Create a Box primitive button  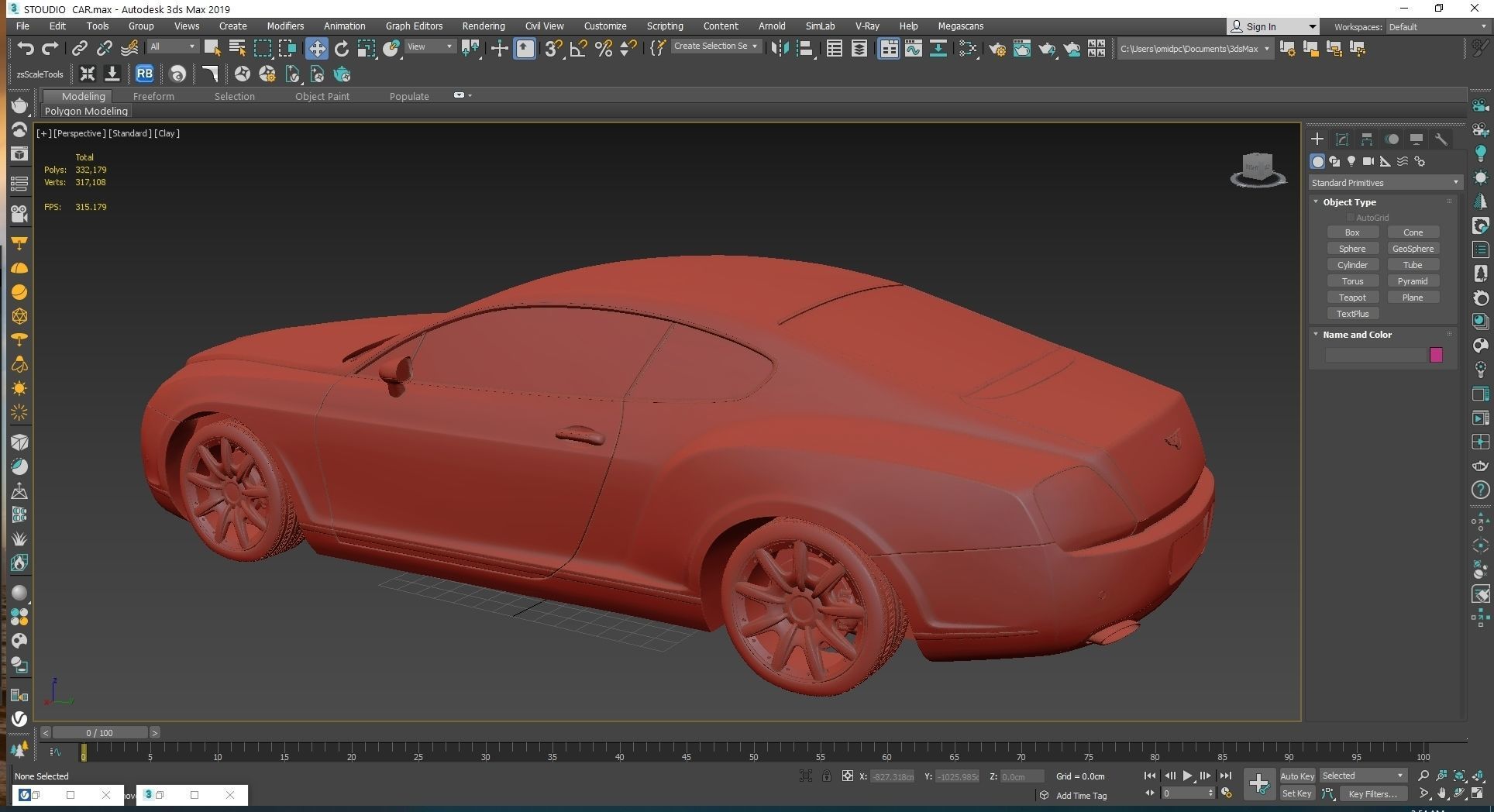pyautogui.click(x=1352, y=232)
